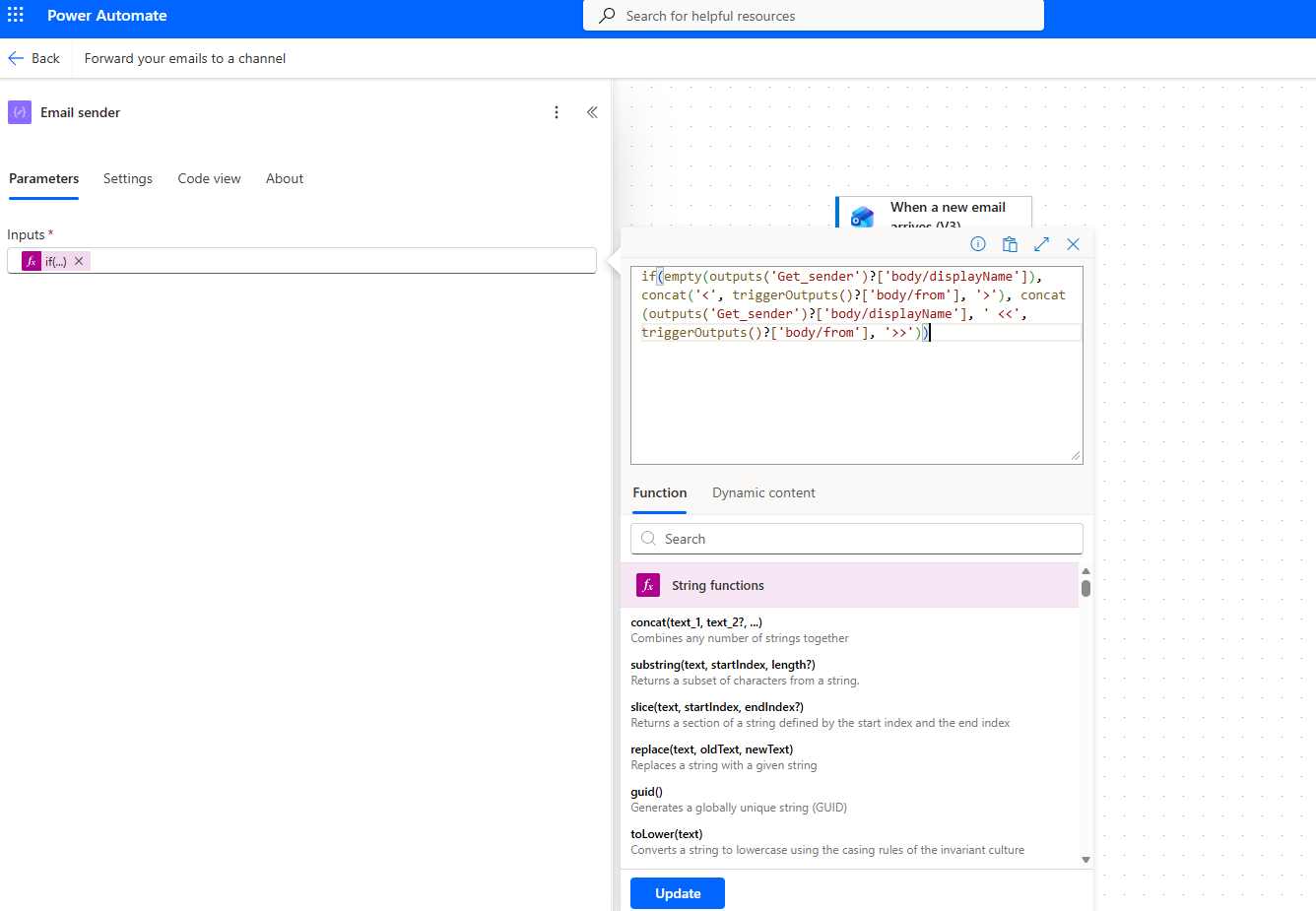This screenshot has height=911, width=1316.
Task: Open the Code view tab
Action: [209, 178]
